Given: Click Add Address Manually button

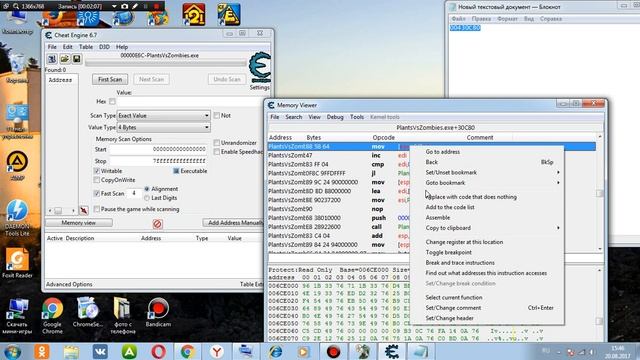Looking at the screenshot, I should point(233,223).
